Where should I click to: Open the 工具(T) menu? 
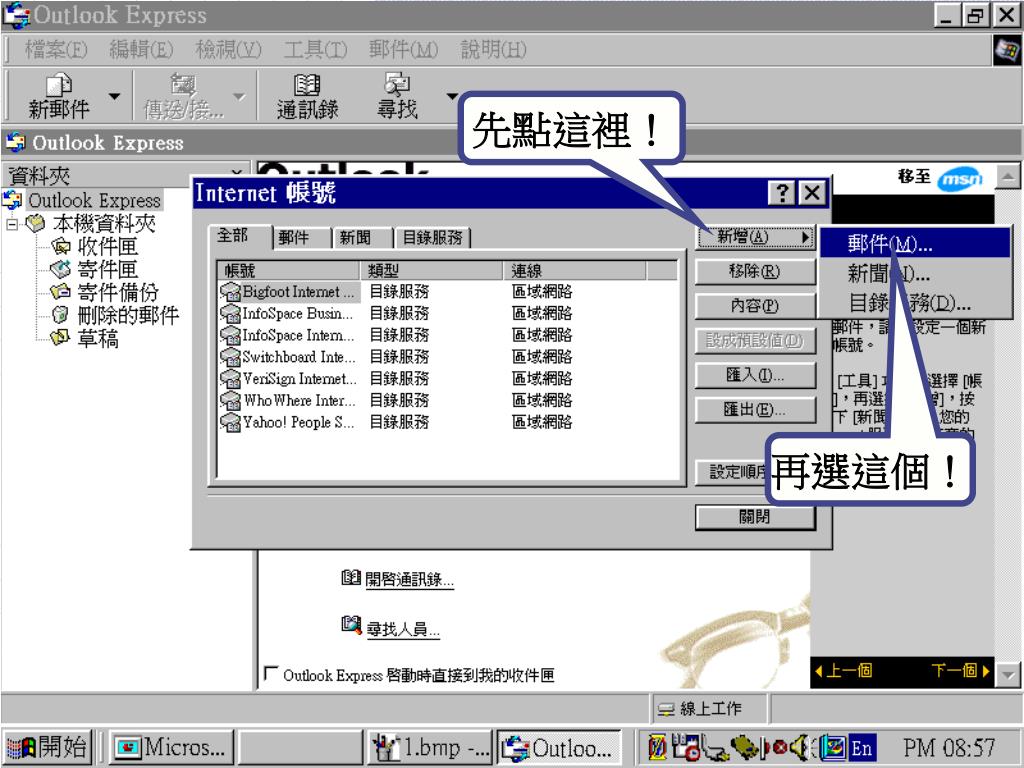point(315,50)
